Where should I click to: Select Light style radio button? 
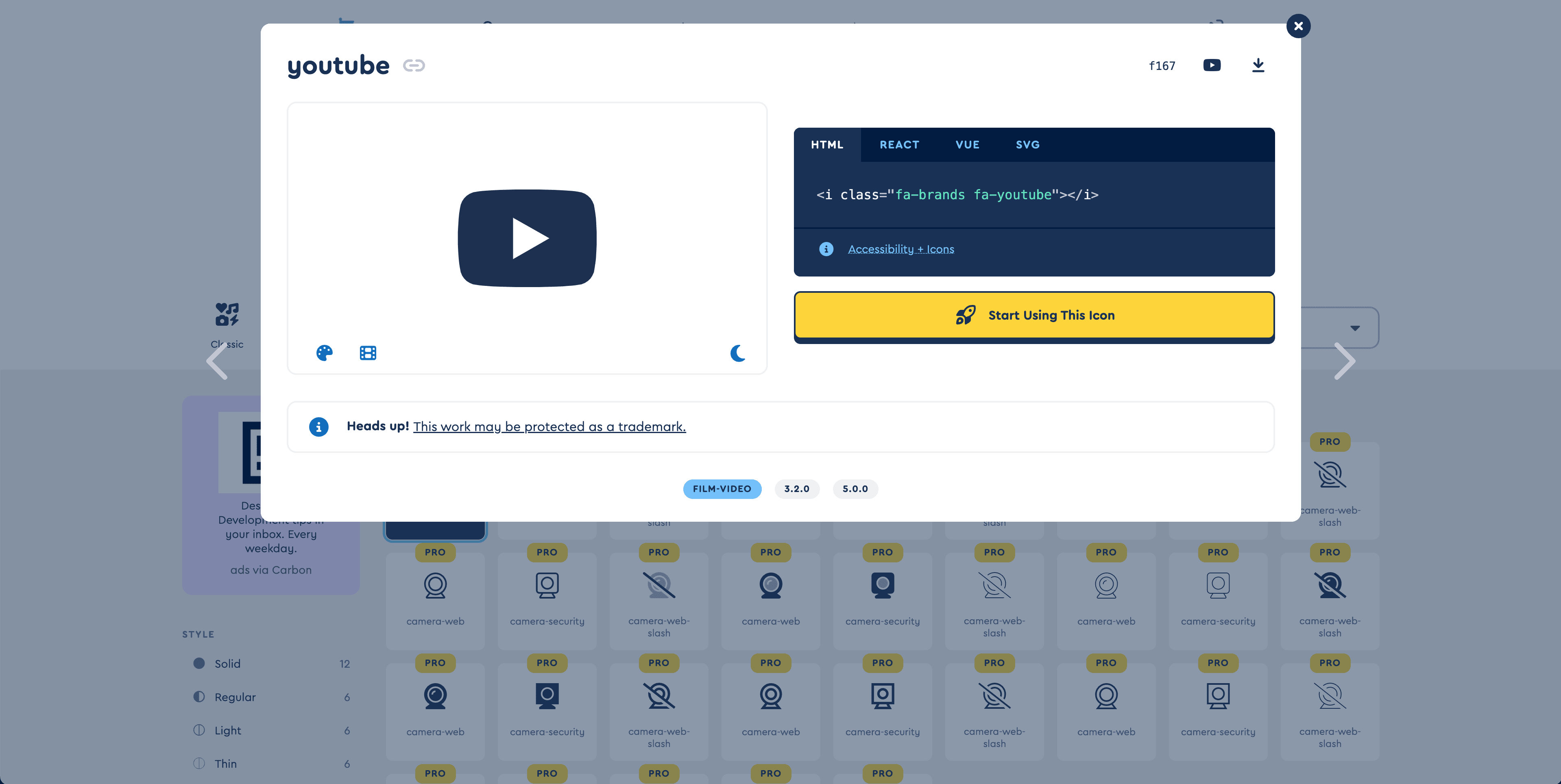point(199,730)
